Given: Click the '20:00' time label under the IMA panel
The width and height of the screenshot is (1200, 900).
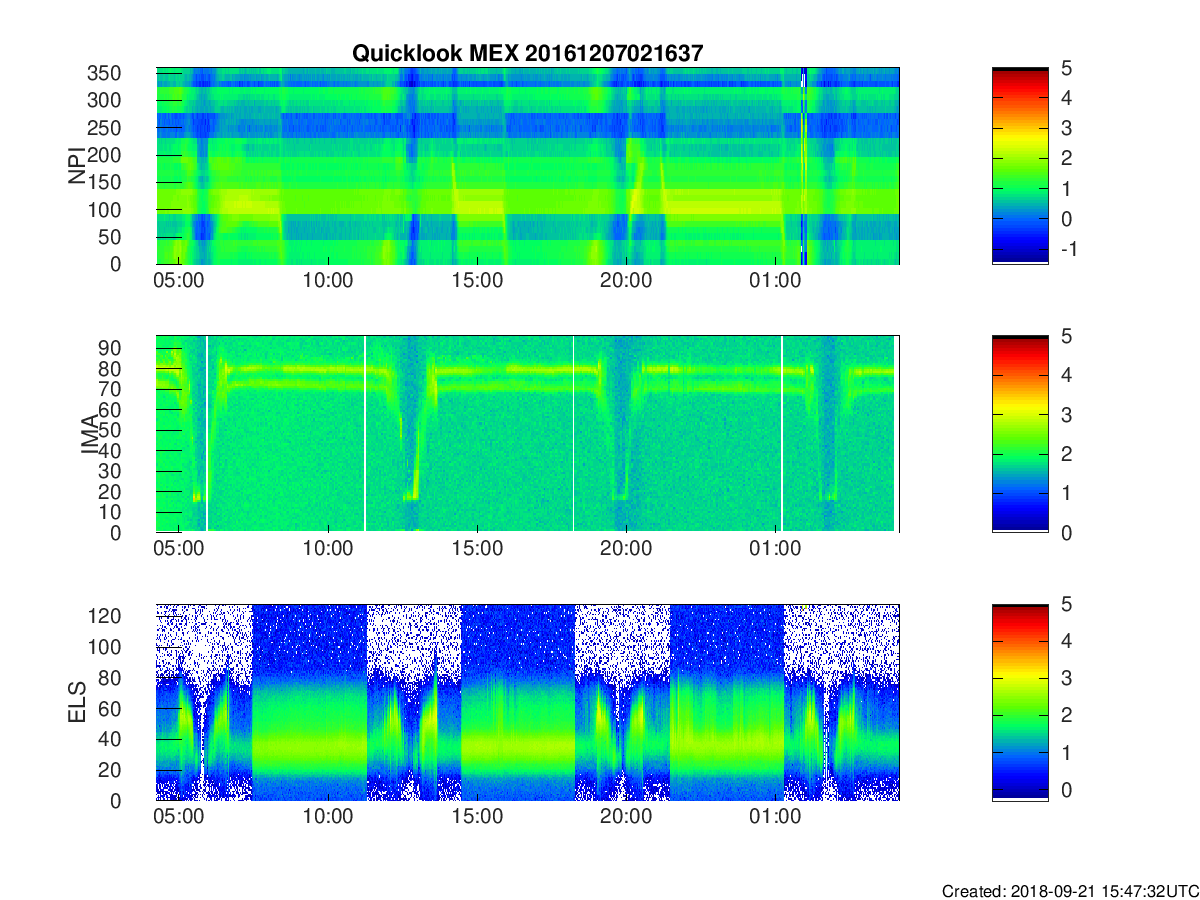Looking at the screenshot, I should coord(626,550).
